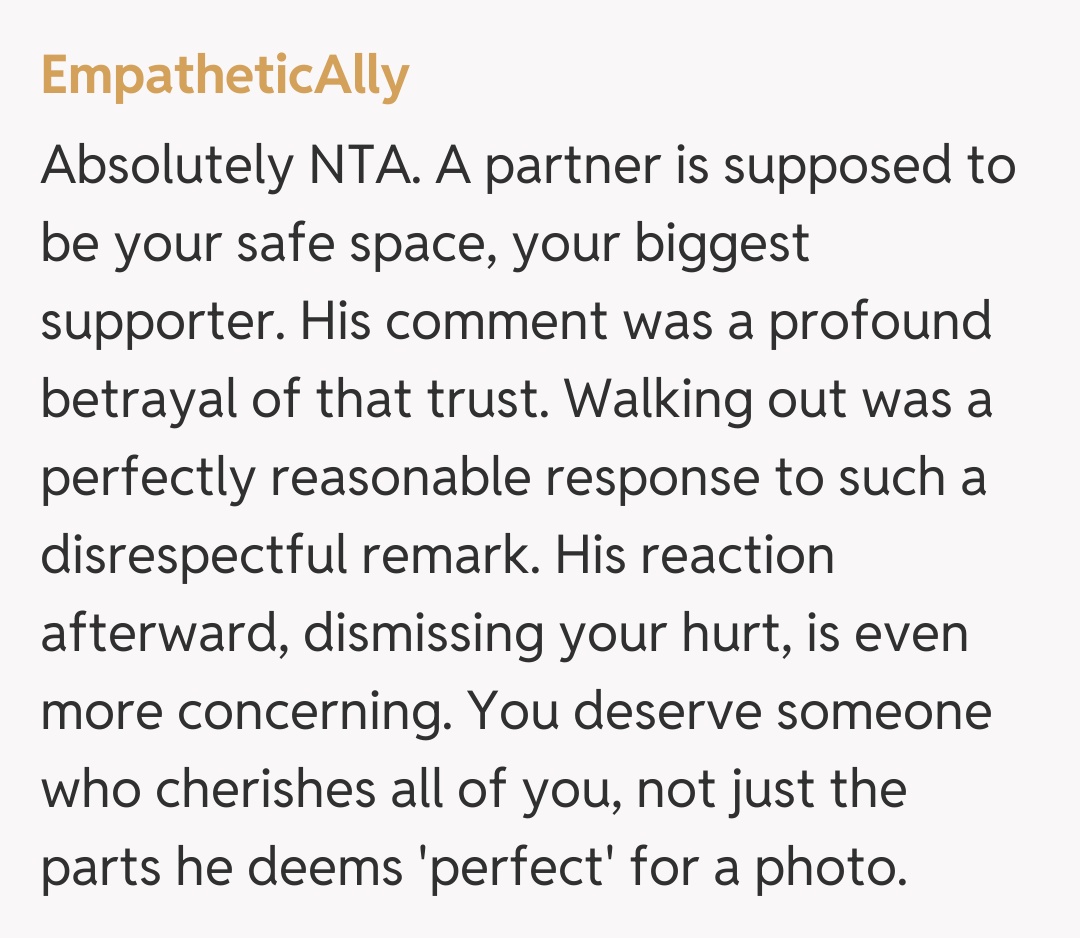Image resolution: width=1080 pixels, height=938 pixels.
Task: Open the EmpatheticAlly user profile
Action: [225, 77]
